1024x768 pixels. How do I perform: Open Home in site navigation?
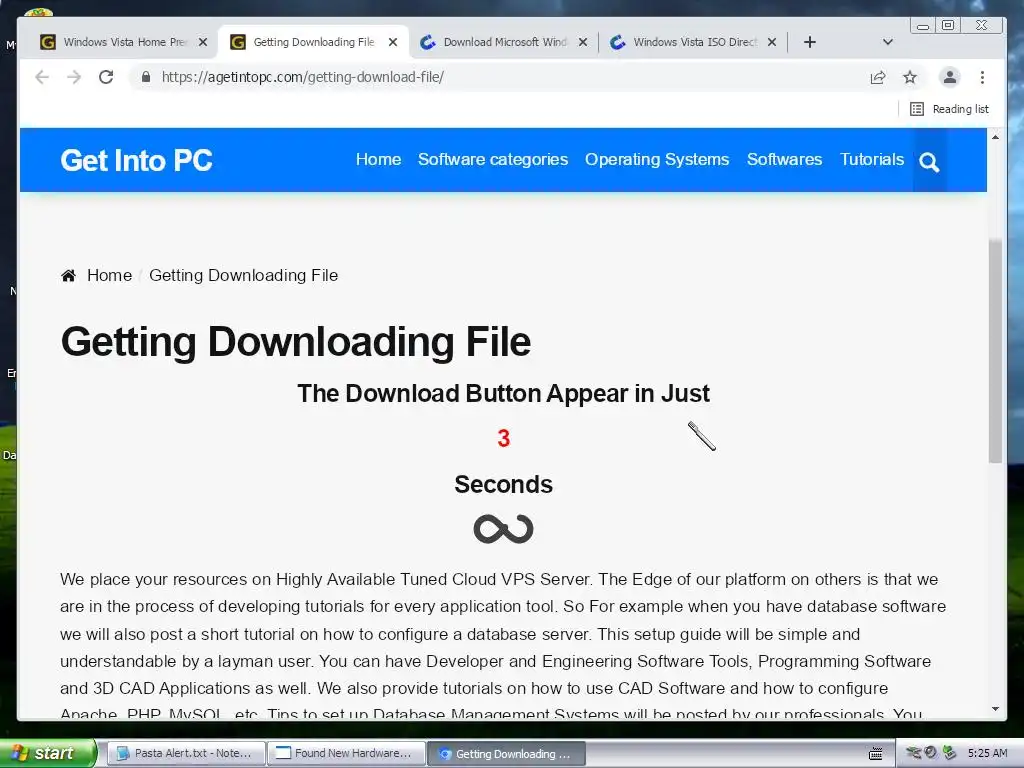378,159
